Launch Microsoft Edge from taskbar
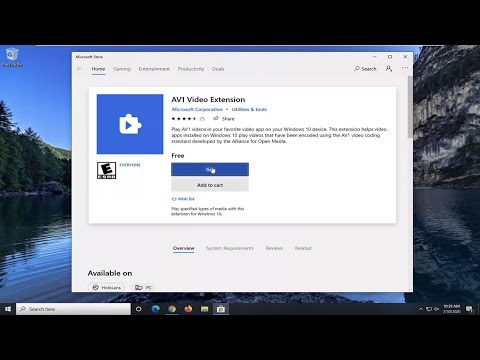Screen dimensions: 480x360 click(155, 309)
